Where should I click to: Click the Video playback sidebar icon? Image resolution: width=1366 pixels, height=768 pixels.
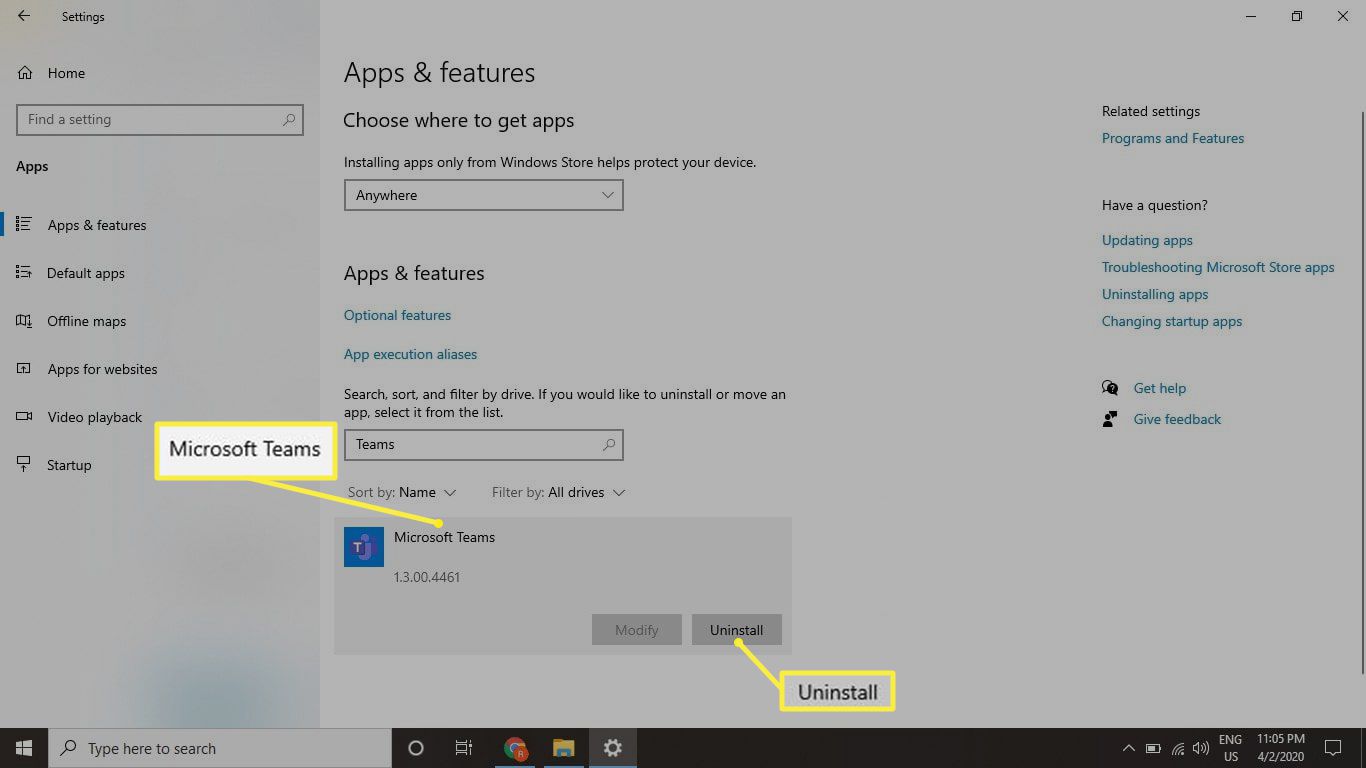coord(24,417)
